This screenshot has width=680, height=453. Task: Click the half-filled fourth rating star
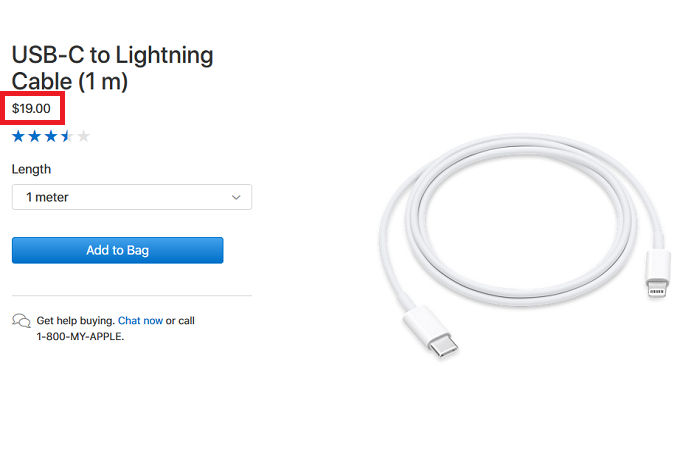(67, 137)
